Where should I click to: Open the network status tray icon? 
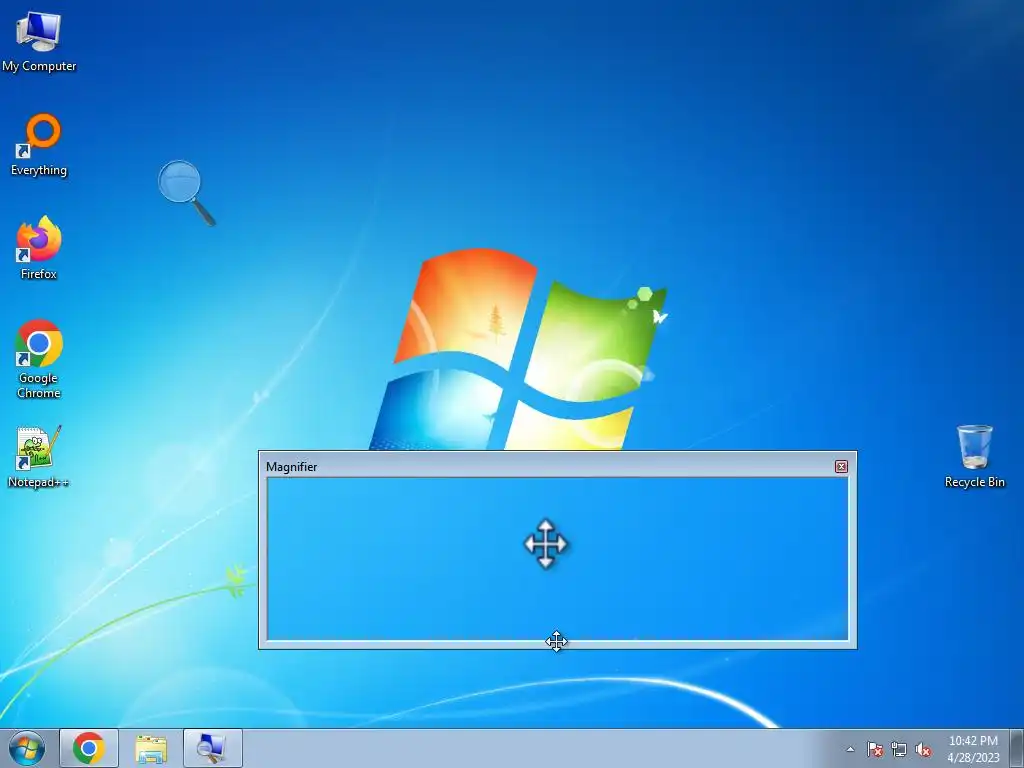899,749
